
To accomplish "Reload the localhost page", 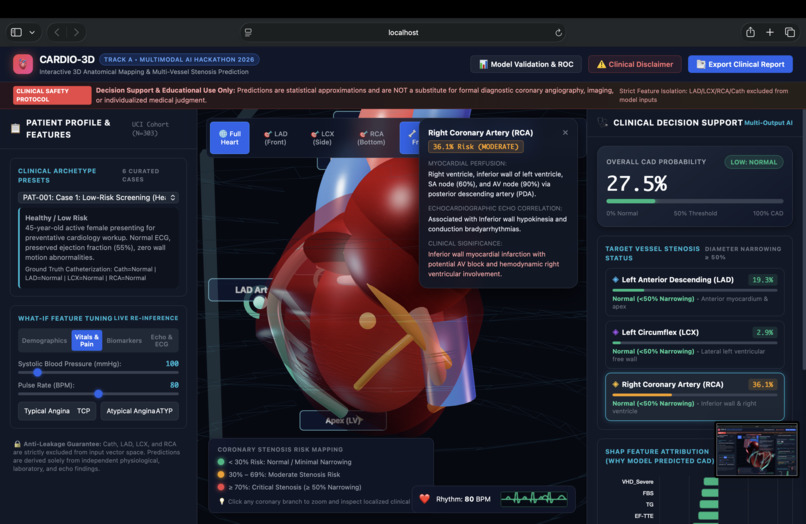I will [558, 33].
